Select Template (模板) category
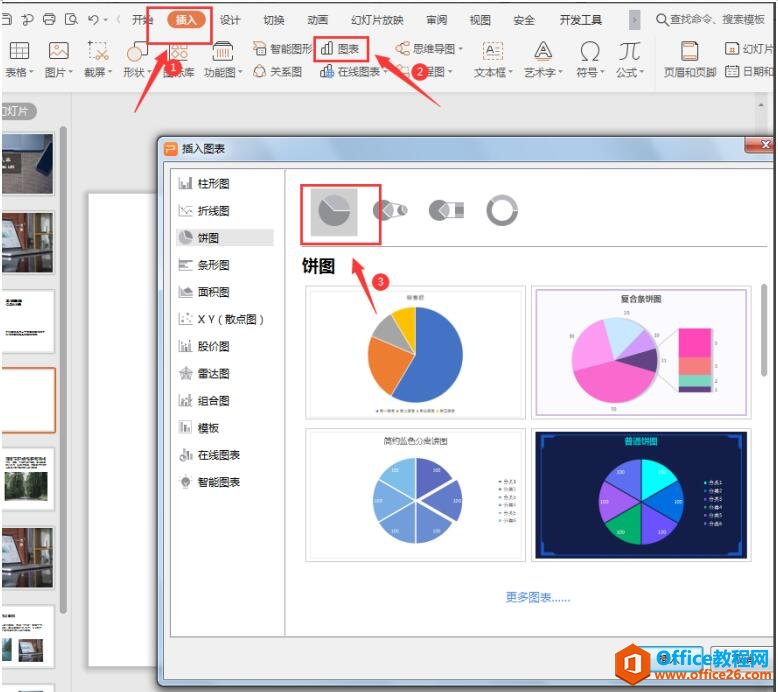Viewport: 778px width, 692px height. coord(224,428)
